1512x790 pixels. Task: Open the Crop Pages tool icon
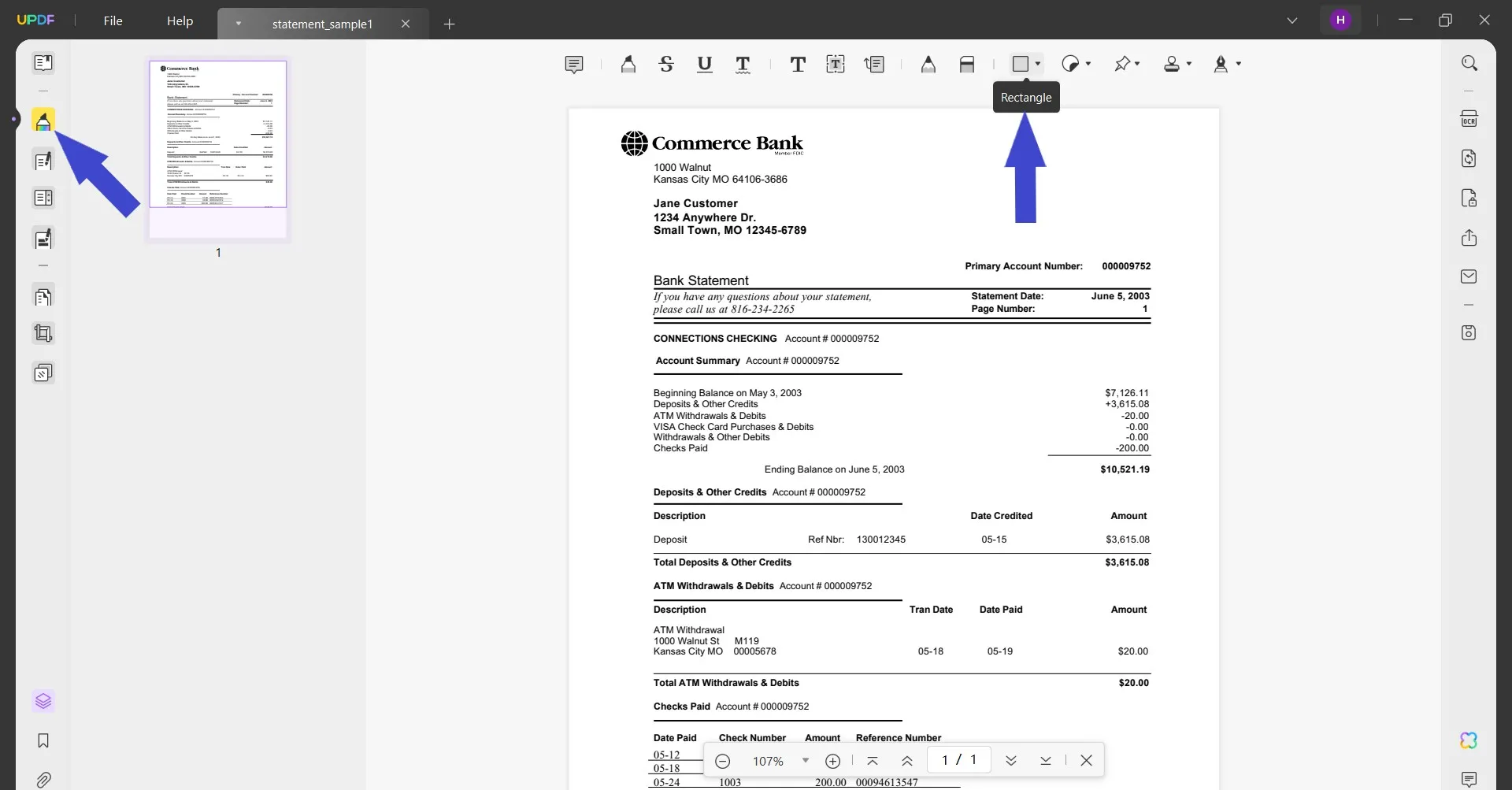pyautogui.click(x=43, y=334)
